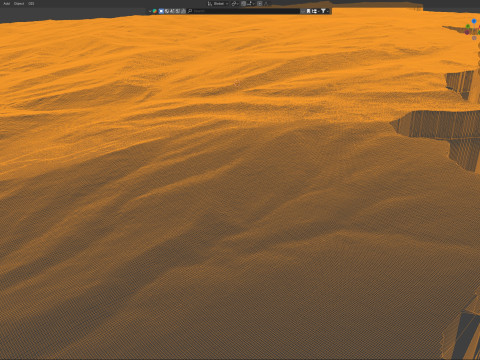Open the Add menu
Viewport: 480px width, 360px height.
click(x=6, y=3)
